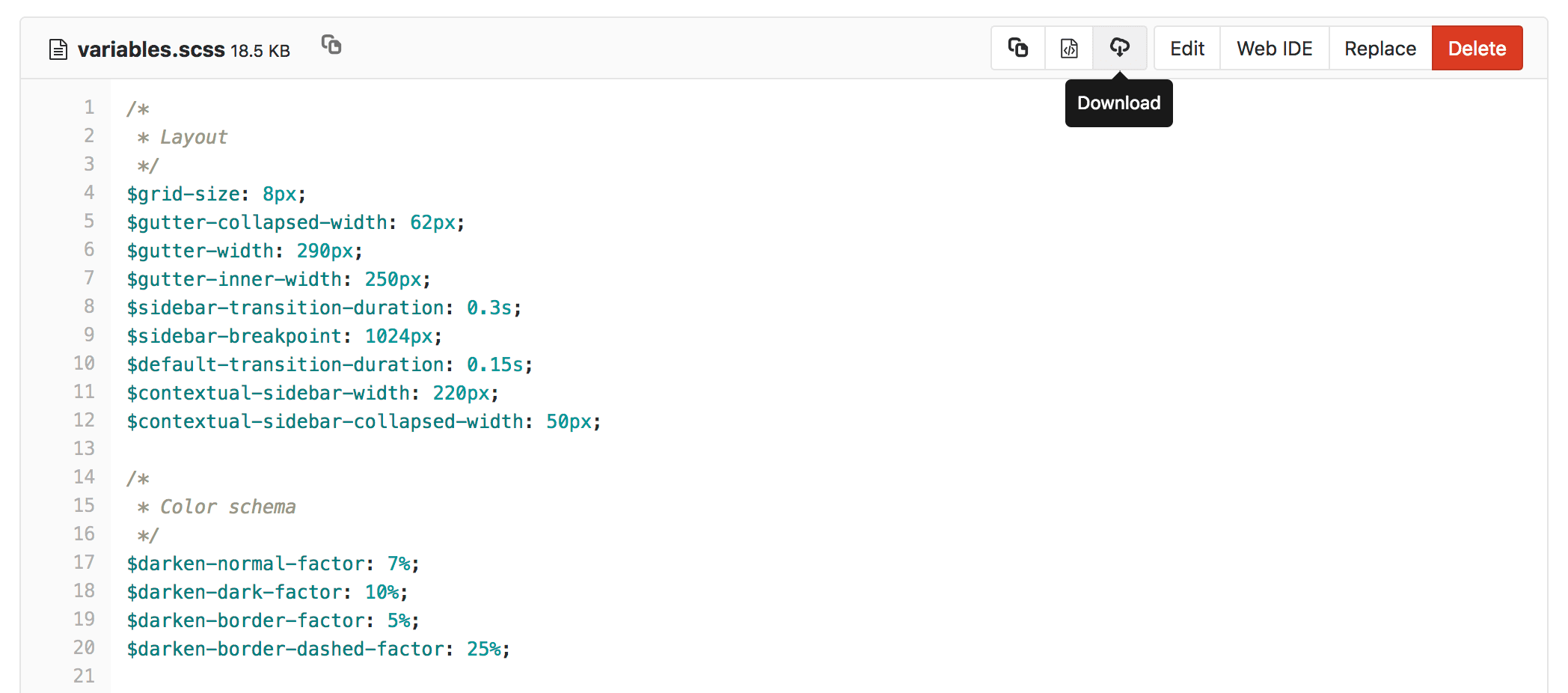The image size is (1568, 693).
Task: Launch the Web IDE
Action: click(1274, 48)
